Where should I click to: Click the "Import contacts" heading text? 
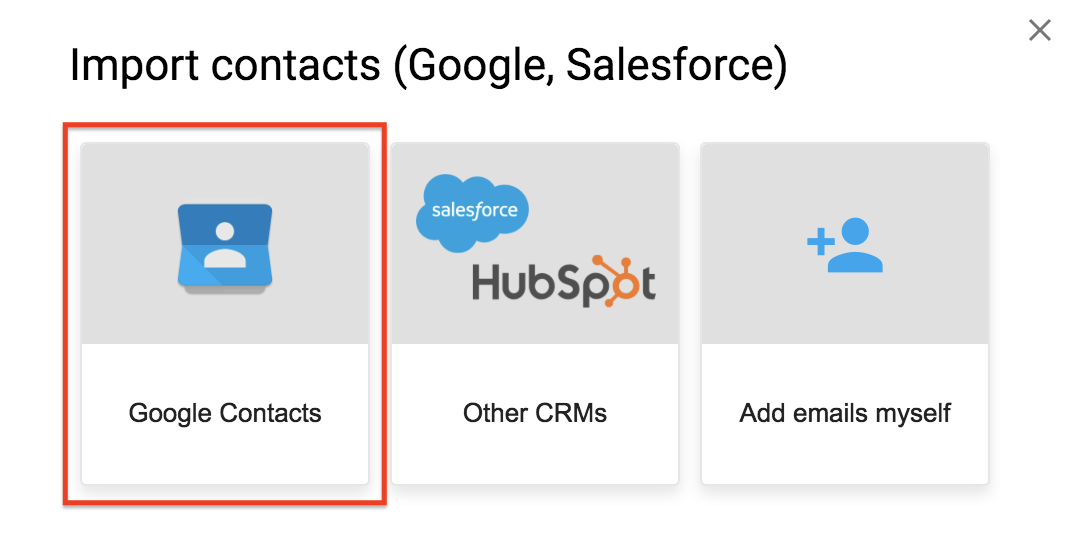[225, 65]
